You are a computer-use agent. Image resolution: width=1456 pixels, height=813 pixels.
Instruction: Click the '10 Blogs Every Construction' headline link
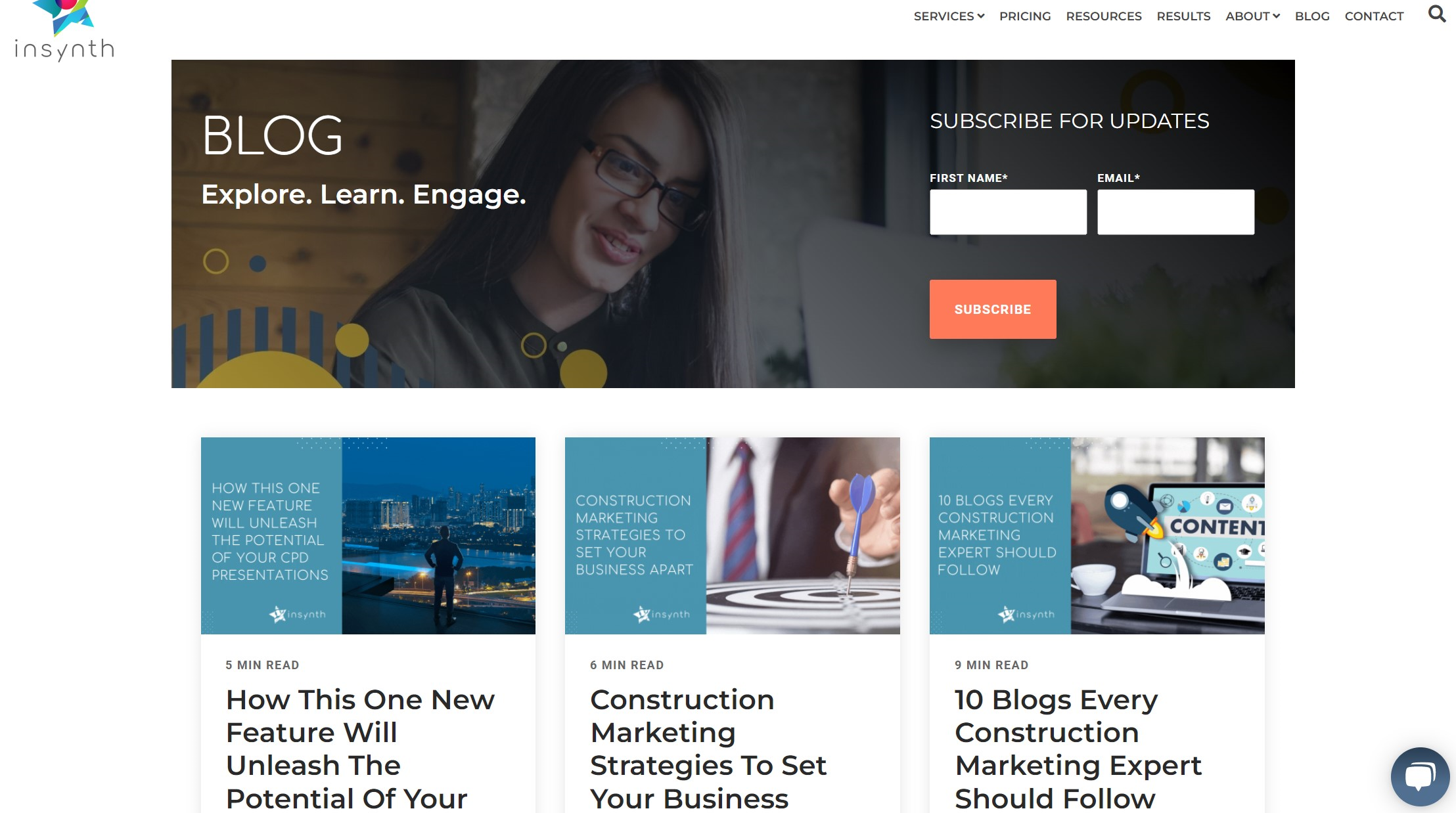coord(1078,749)
